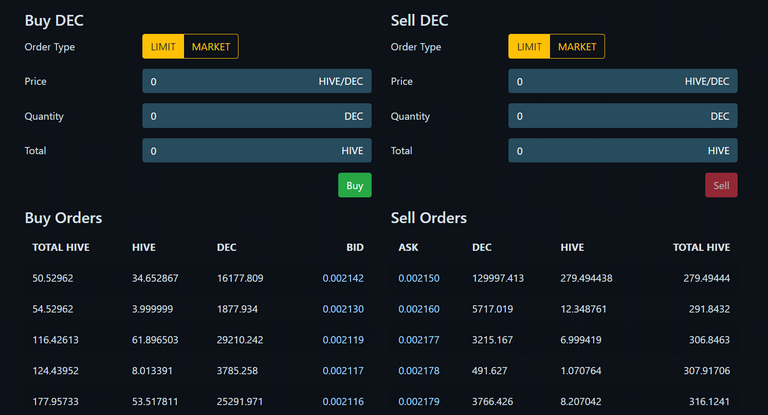This screenshot has width=768, height=415.
Task: Select the 0.002130 bid price
Action: tap(343, 309)
